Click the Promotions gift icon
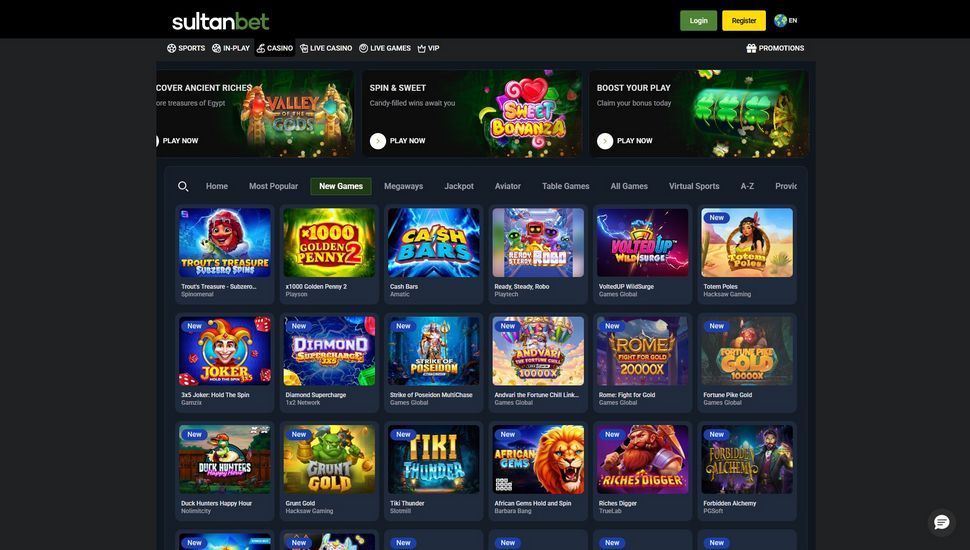 tap(751, 48)
